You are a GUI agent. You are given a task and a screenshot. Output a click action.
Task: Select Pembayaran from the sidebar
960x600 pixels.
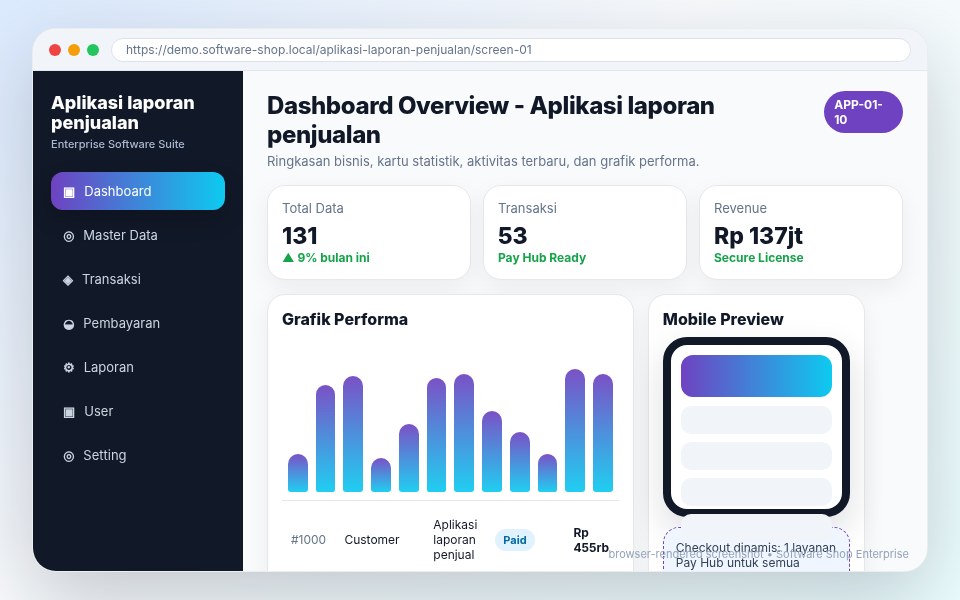(138, 323)
